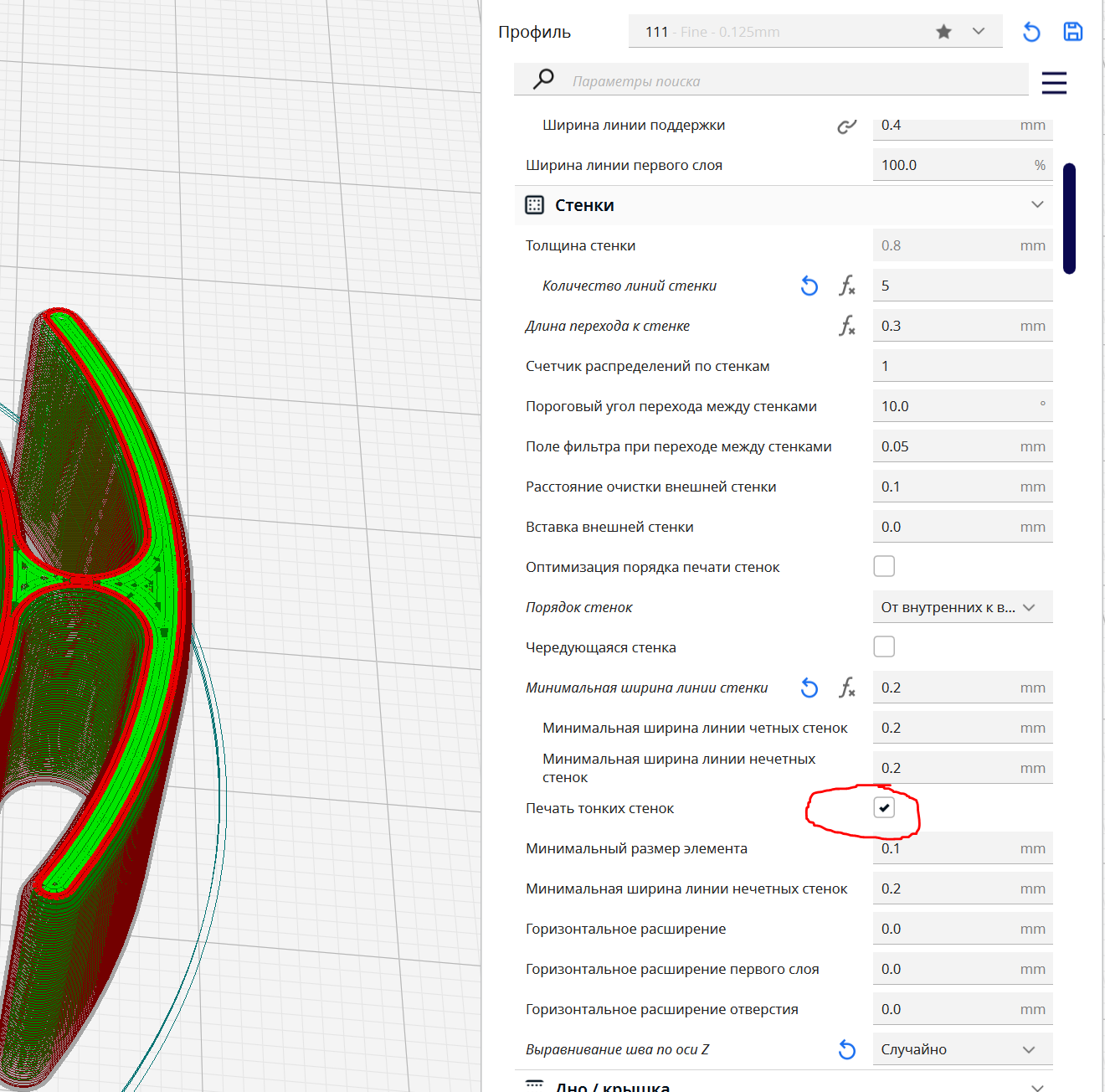Expand the Дно / крышка section
This screenshot has height=1092, width=1105.
click(x=1037, y=1086)
